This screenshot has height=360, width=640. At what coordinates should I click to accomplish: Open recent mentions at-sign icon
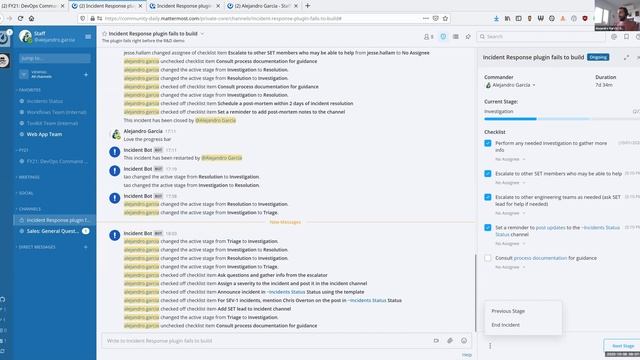click(614, 37)
